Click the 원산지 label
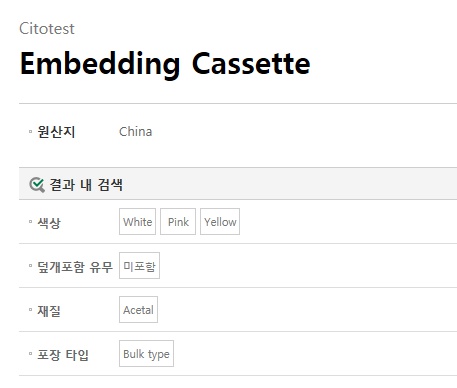The image size is (457, 388). [x=56, y=132]
